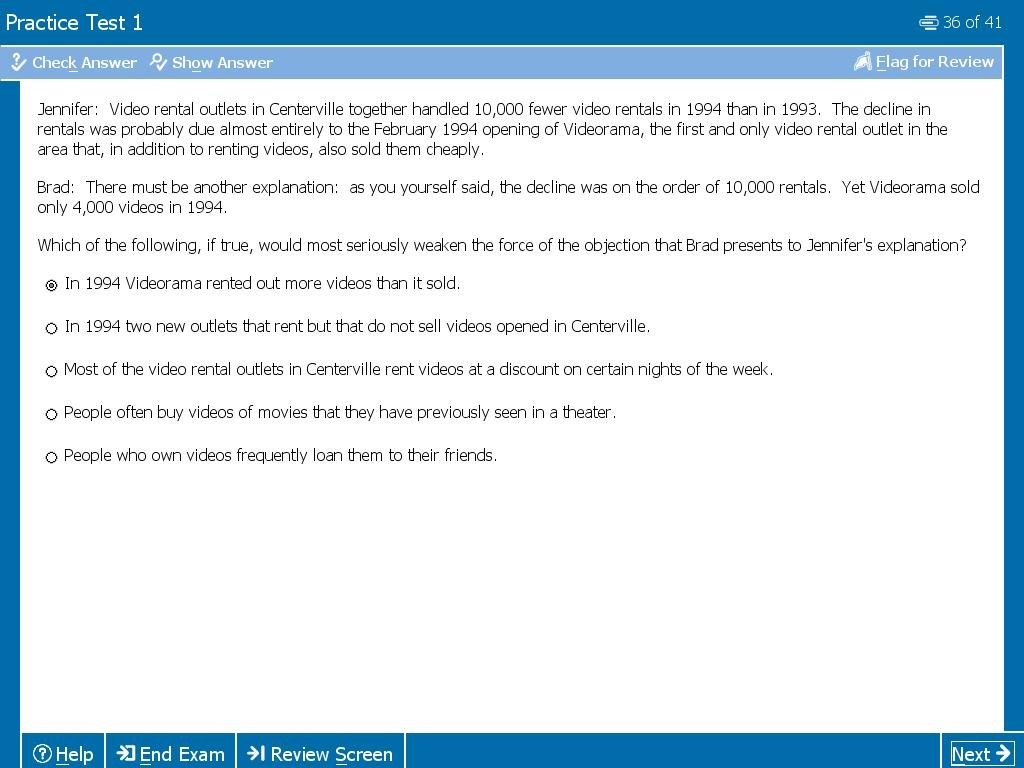Viewport: 1024px width, 768px height.
Task: Pick answer about loaning videos to friends
Action: (x=52, y=458)
